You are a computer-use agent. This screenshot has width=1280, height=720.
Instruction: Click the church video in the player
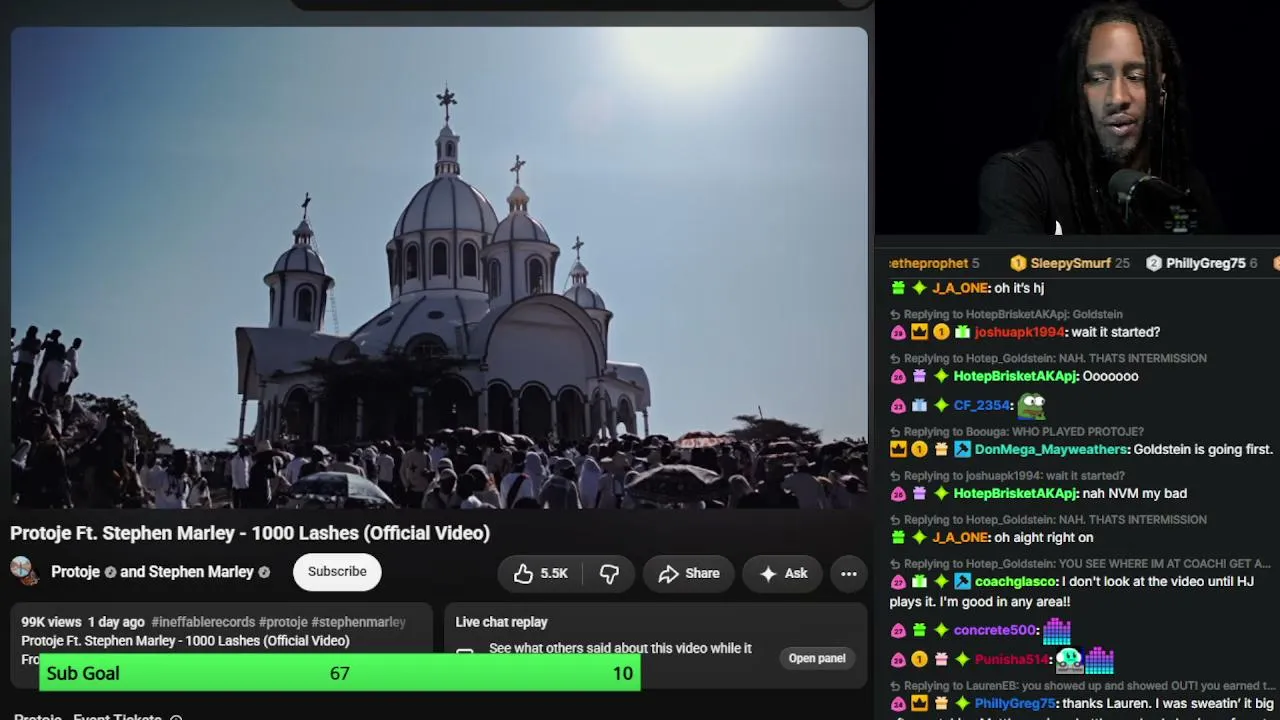click(439, 268)
